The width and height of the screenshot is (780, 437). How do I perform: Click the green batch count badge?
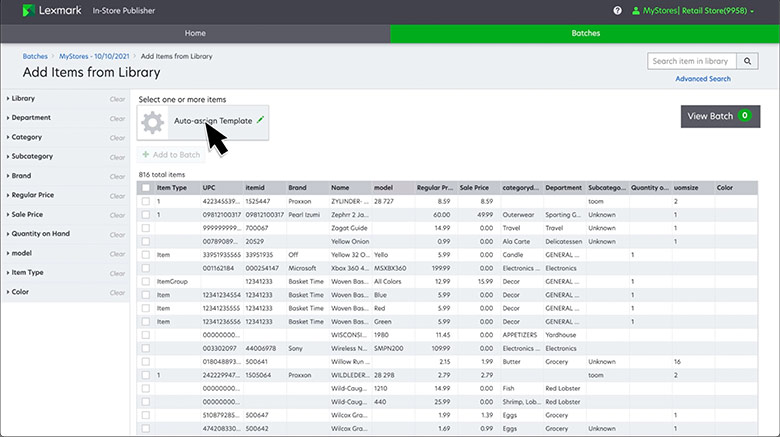click(744, 116)
